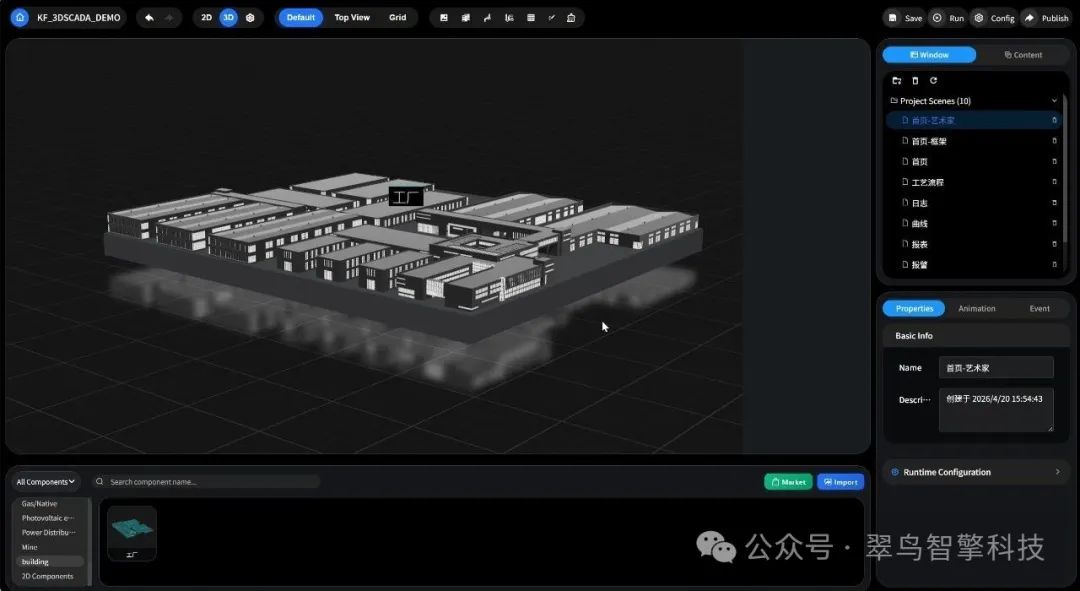Select the building component category
The width and height of the screenshot is (1080, 591).
(x=49, y=561)
